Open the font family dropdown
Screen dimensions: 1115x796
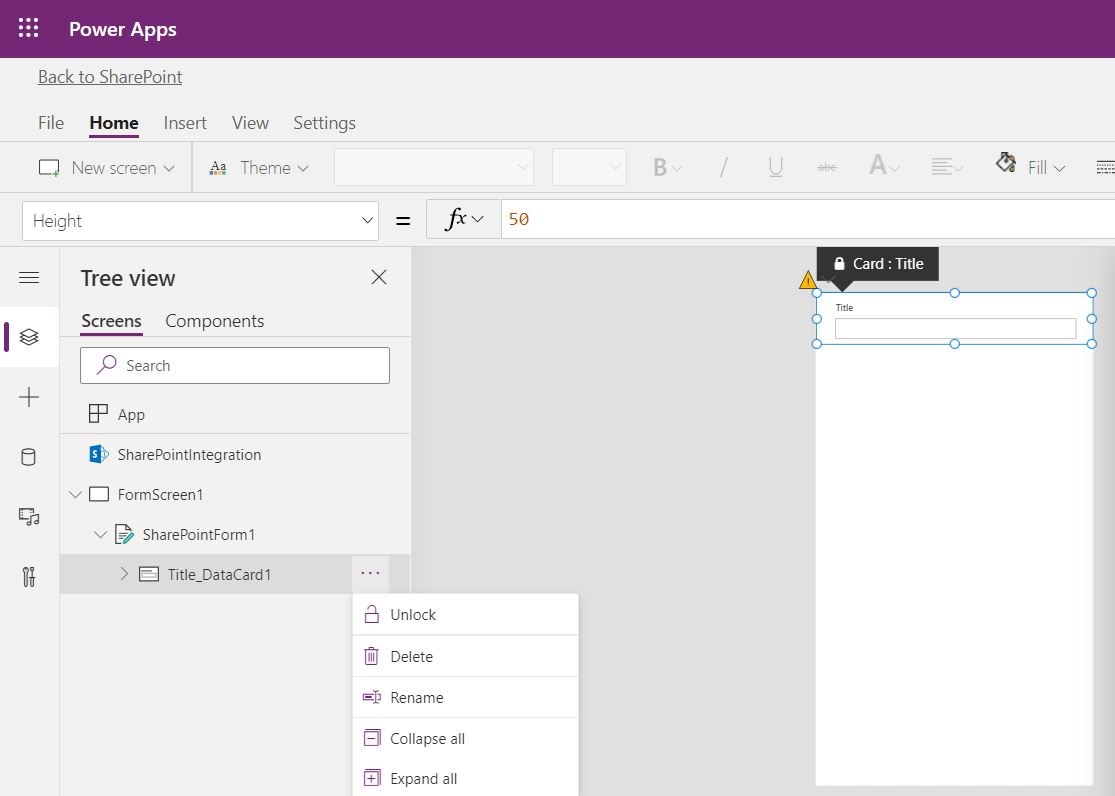[434, 167]
